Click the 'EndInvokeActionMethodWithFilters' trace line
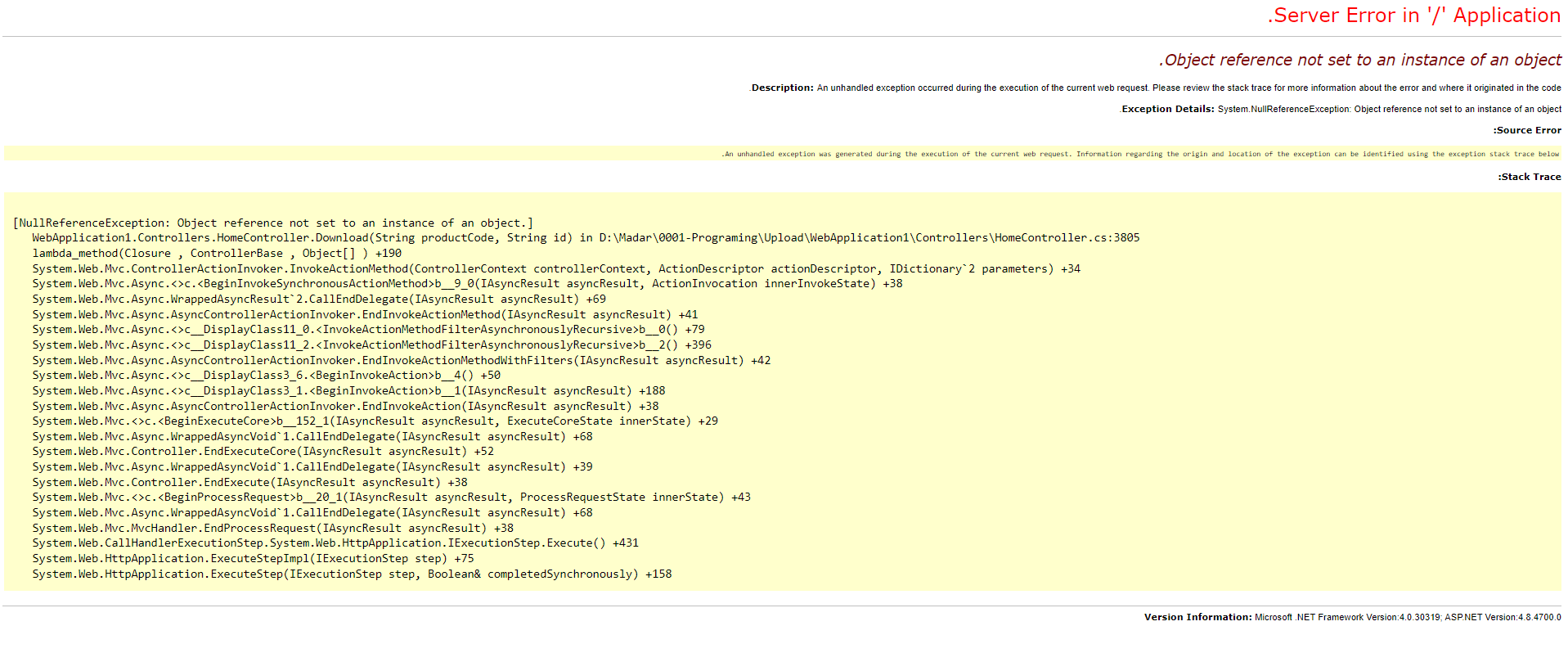1568x671 pixels. (401, 361)
